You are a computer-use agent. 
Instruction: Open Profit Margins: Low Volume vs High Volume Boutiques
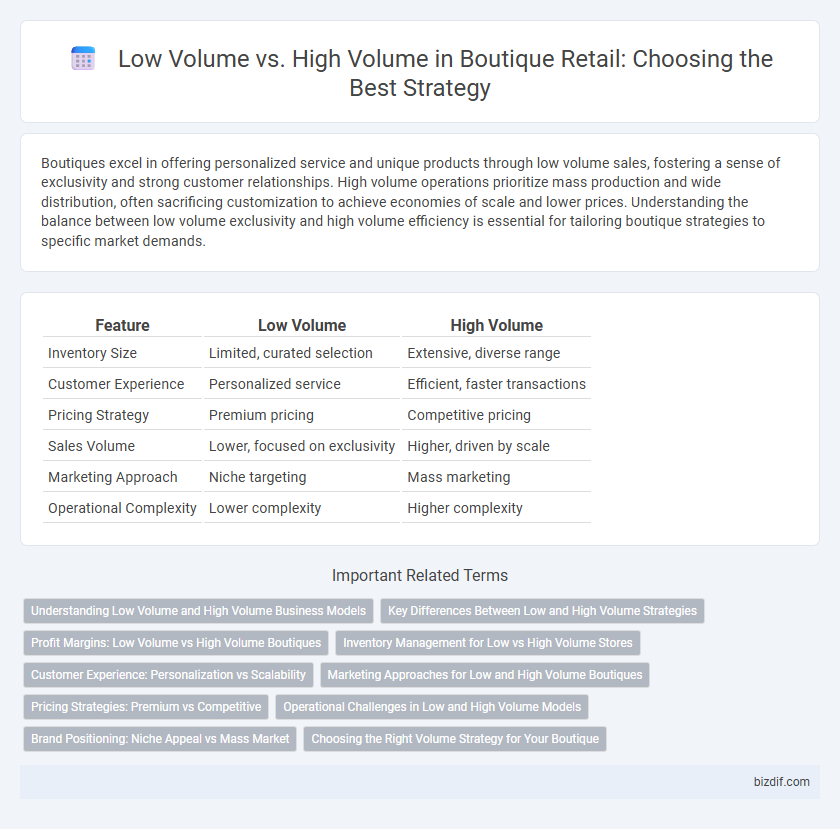(176, 643)
